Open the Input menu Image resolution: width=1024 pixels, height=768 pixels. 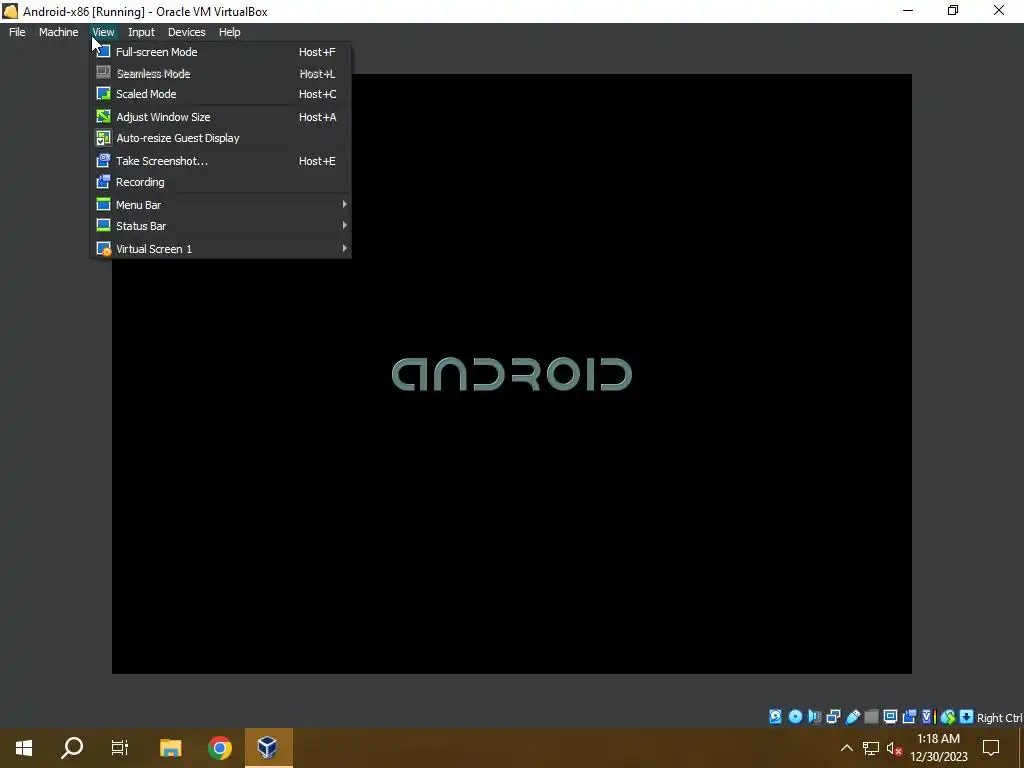pyautogui.click(x=141, y=32)
